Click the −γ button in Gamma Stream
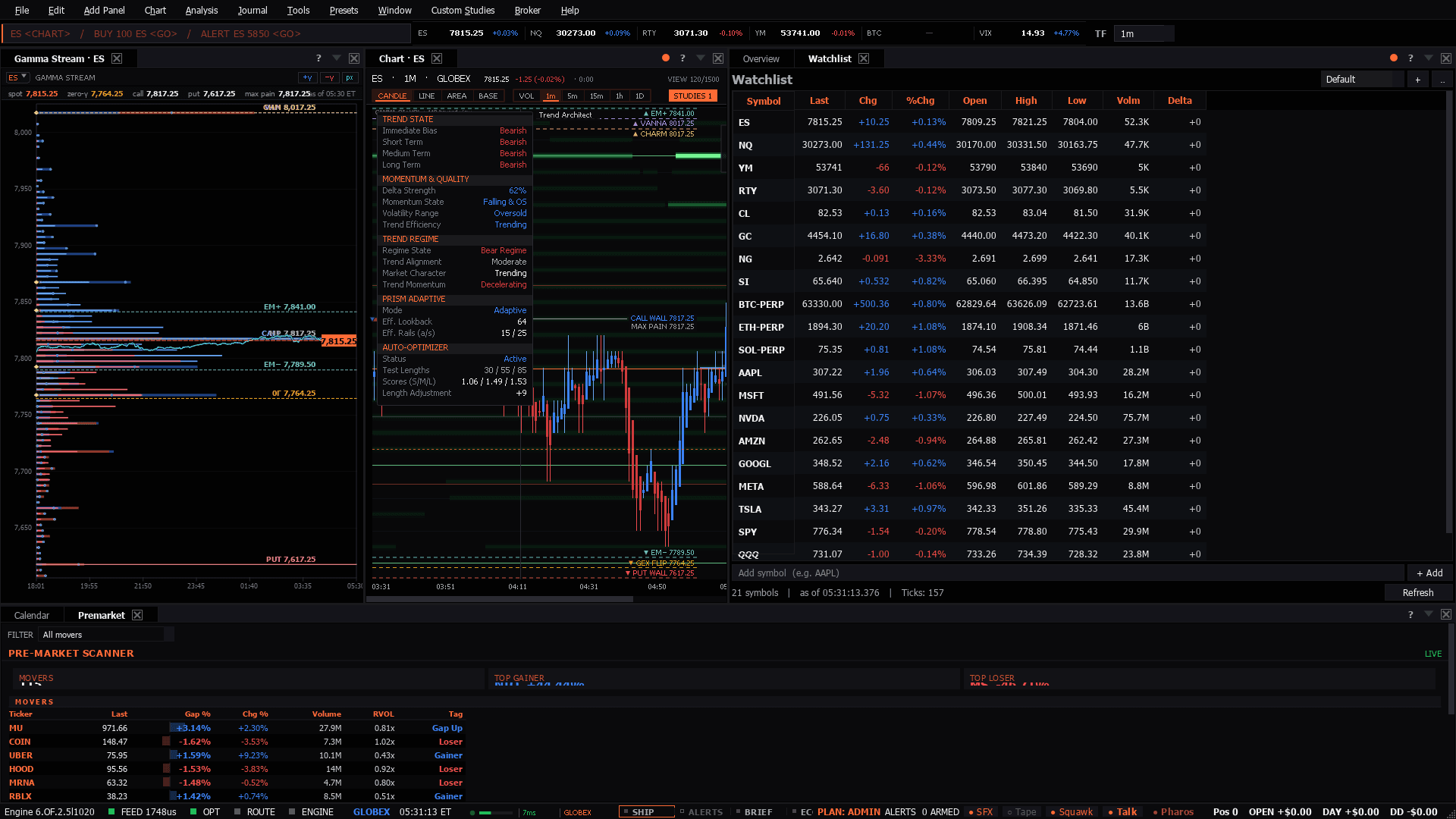The width and height of the screenshot is (1456, 819). (329, 78)
